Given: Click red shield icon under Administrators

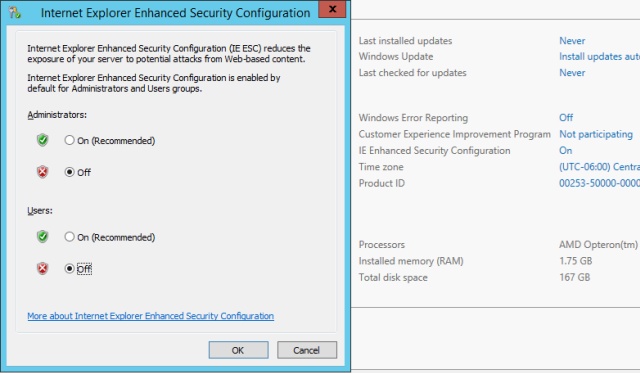Looking at the screenshot, I should click(x=42, y=172).
